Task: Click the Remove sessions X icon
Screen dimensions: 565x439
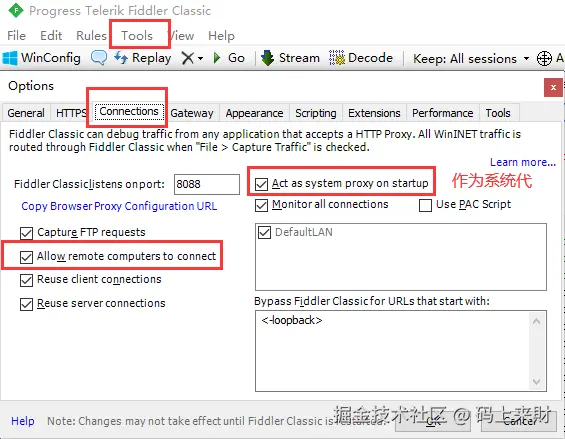Action: point(187,58)
